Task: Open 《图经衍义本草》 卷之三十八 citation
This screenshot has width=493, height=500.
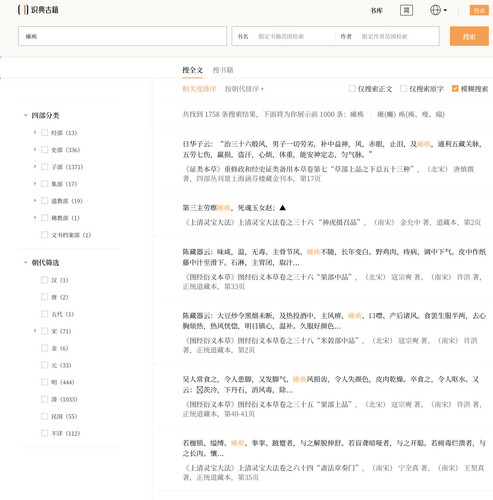Action: pyautogui.click(x=330, y=345)
